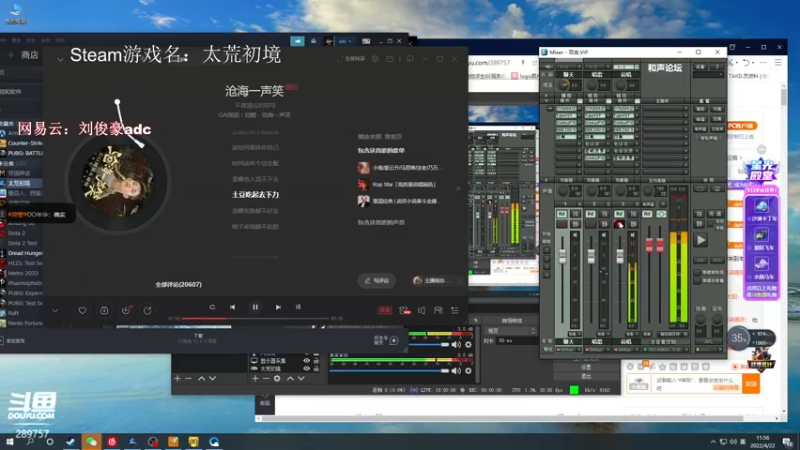Open the top-right preset dropdown in Mixer
Screen dimensions: 800x450
(708, 75)
